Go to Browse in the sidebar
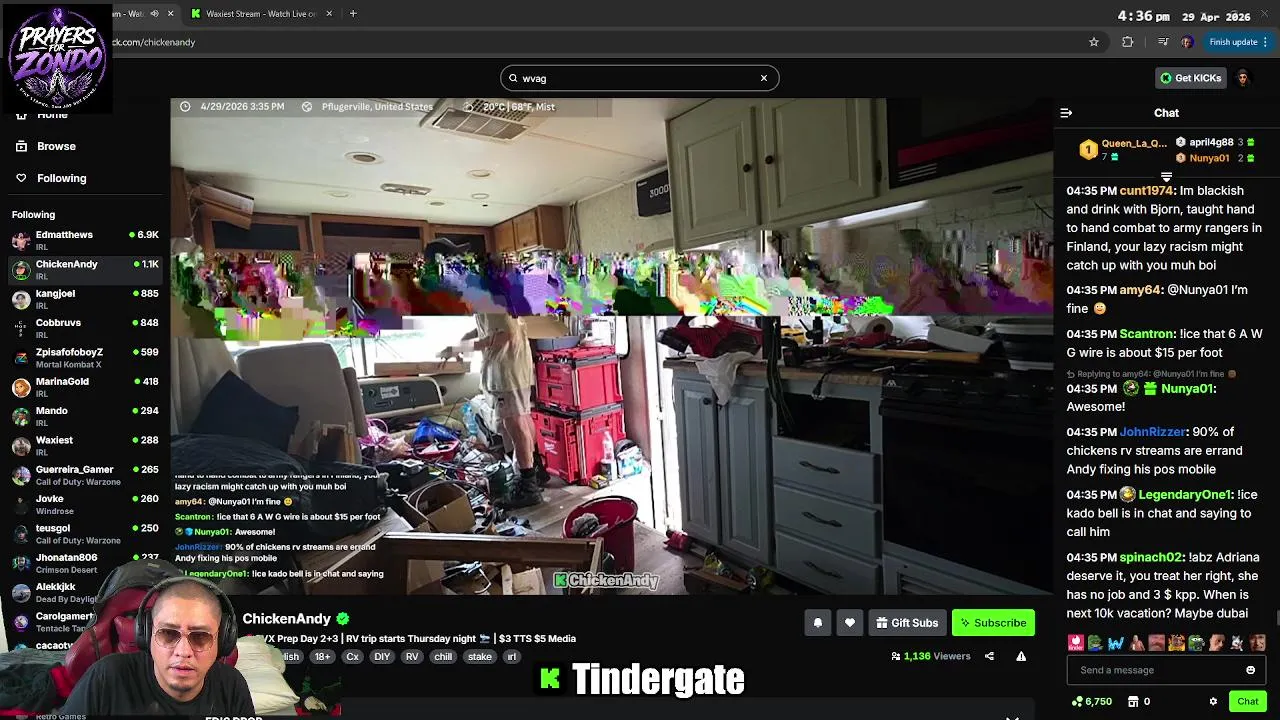 pos(56,146)
